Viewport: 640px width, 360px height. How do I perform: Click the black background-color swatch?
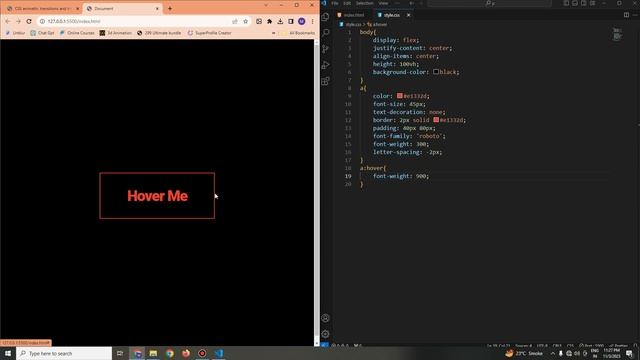point(436,72)
